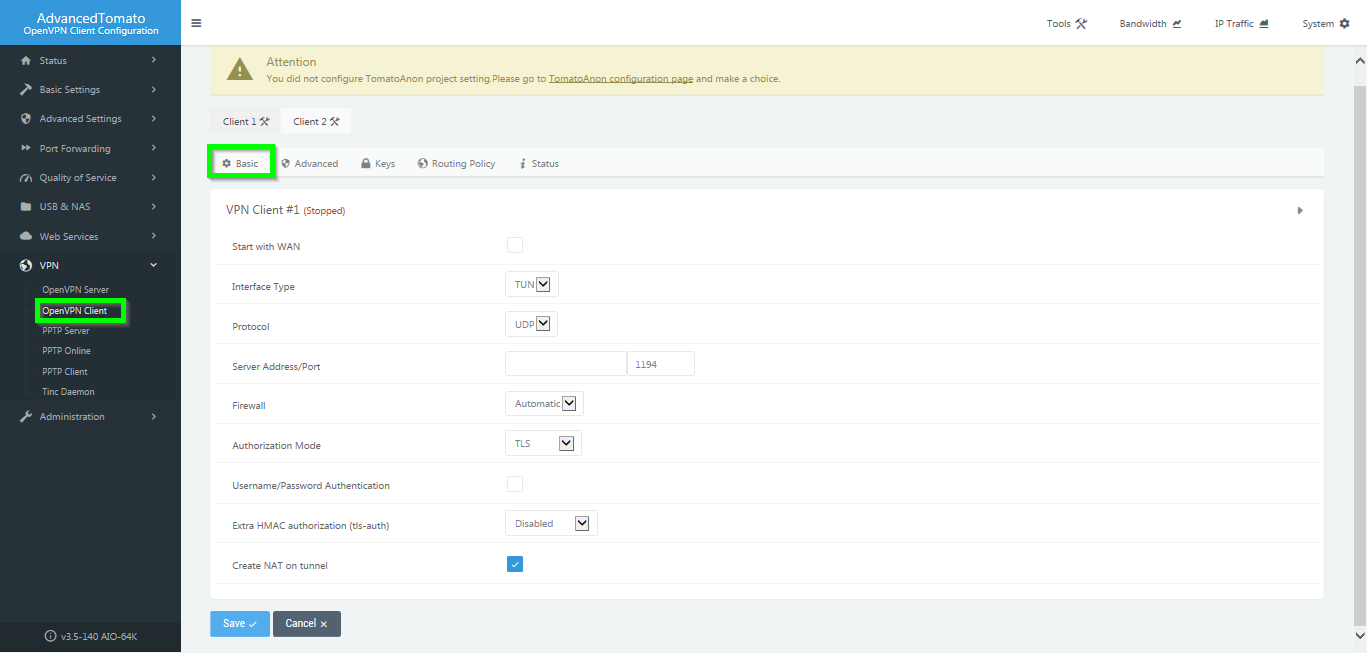Open PPTP Online in sidebar
1367x653 pixels.
coord(66,351)
